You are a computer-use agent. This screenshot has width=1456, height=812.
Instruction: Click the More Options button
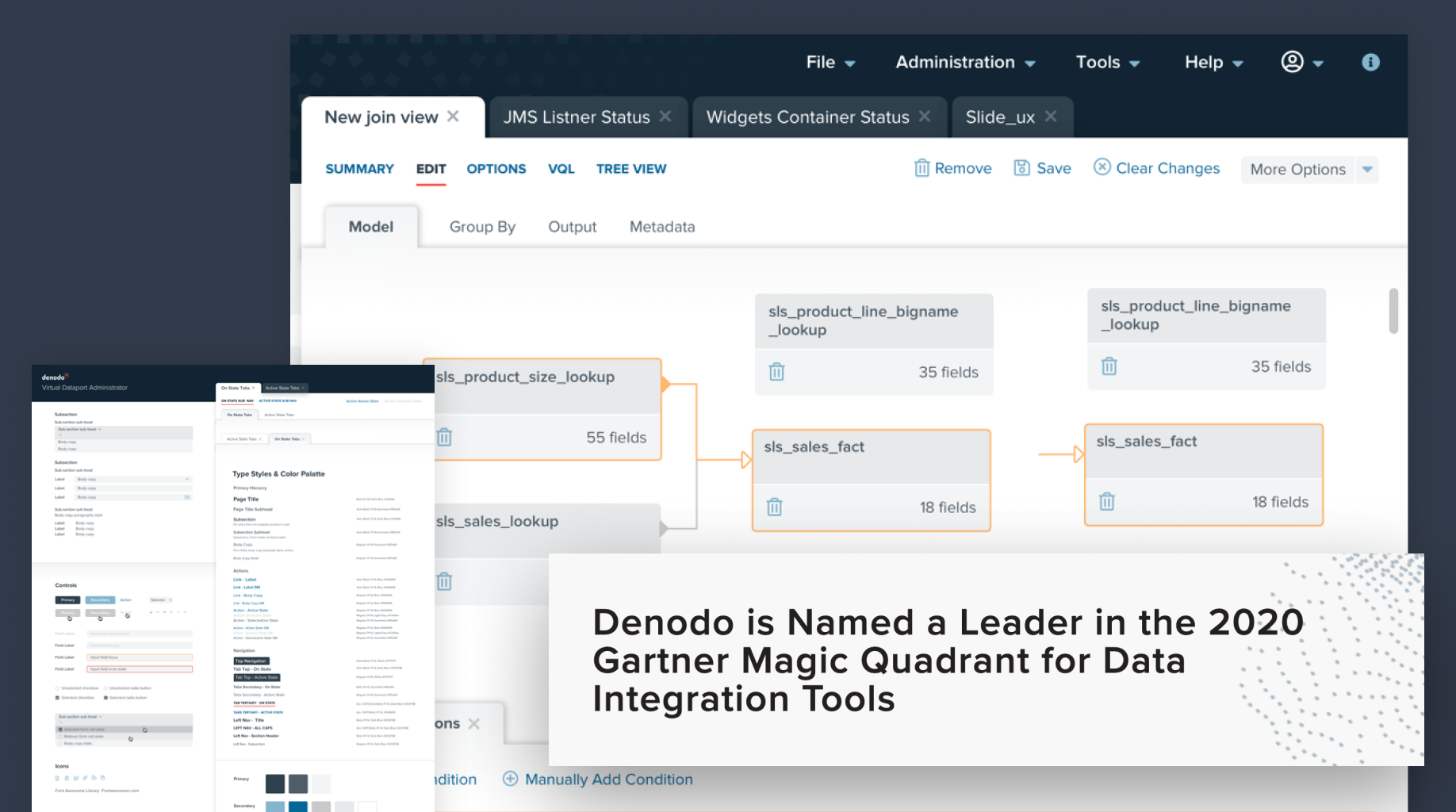tap(1297, 170)
